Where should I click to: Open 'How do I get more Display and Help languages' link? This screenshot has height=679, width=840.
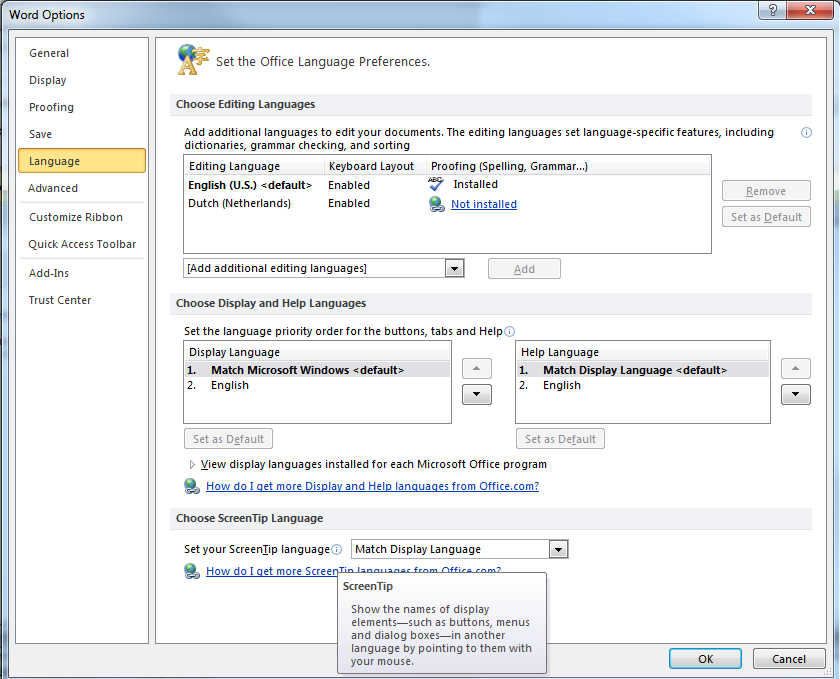[372, 487]
